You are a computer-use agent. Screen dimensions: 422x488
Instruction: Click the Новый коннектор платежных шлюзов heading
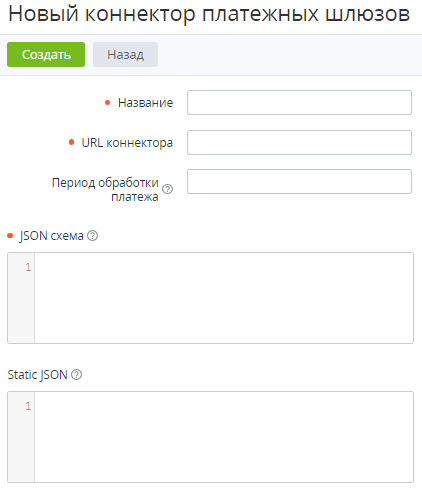[x=209, y=14]
